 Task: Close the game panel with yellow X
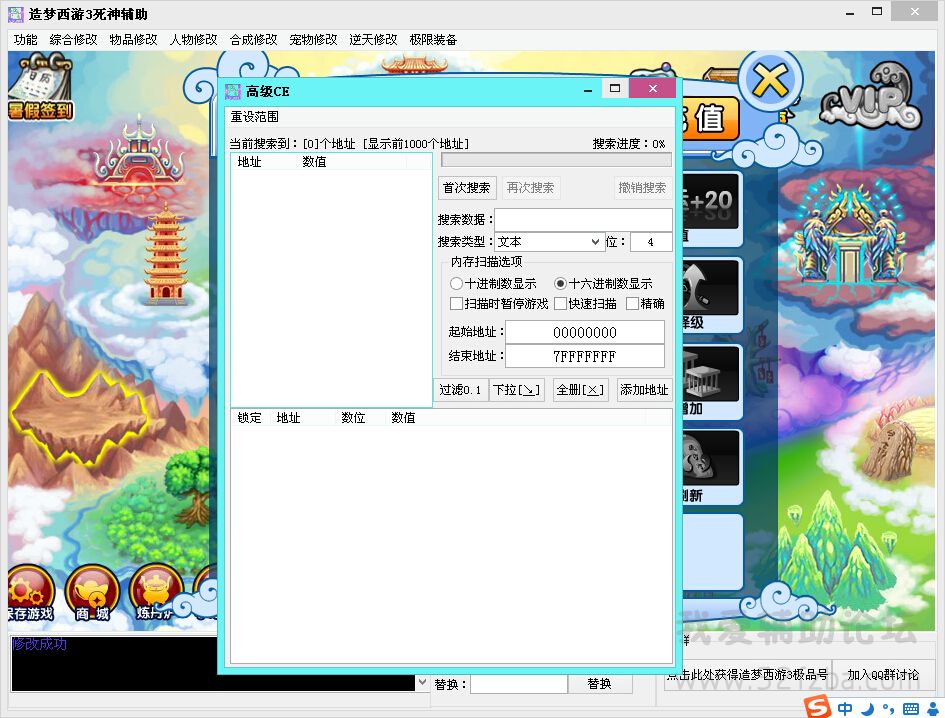770,80
